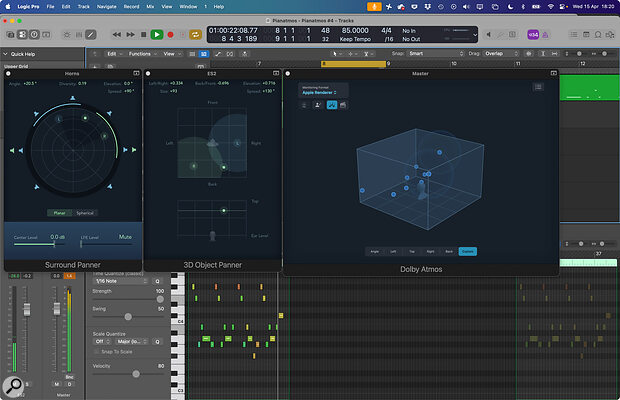Screen dimensions: 620x400
Task: Click the Fast Forward transport button
Action: pyautogui.click(x=130, y=35)
